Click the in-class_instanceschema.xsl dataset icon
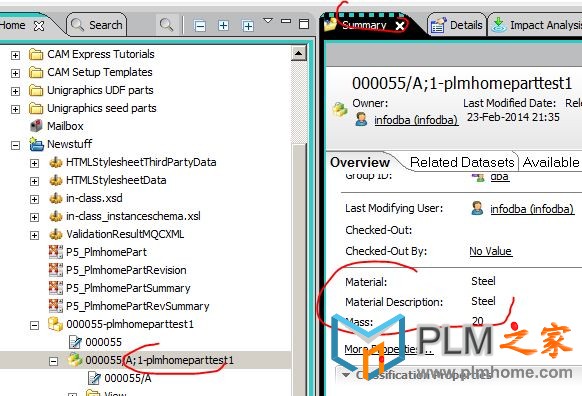 pyautogui.click(x=56, y=216)
